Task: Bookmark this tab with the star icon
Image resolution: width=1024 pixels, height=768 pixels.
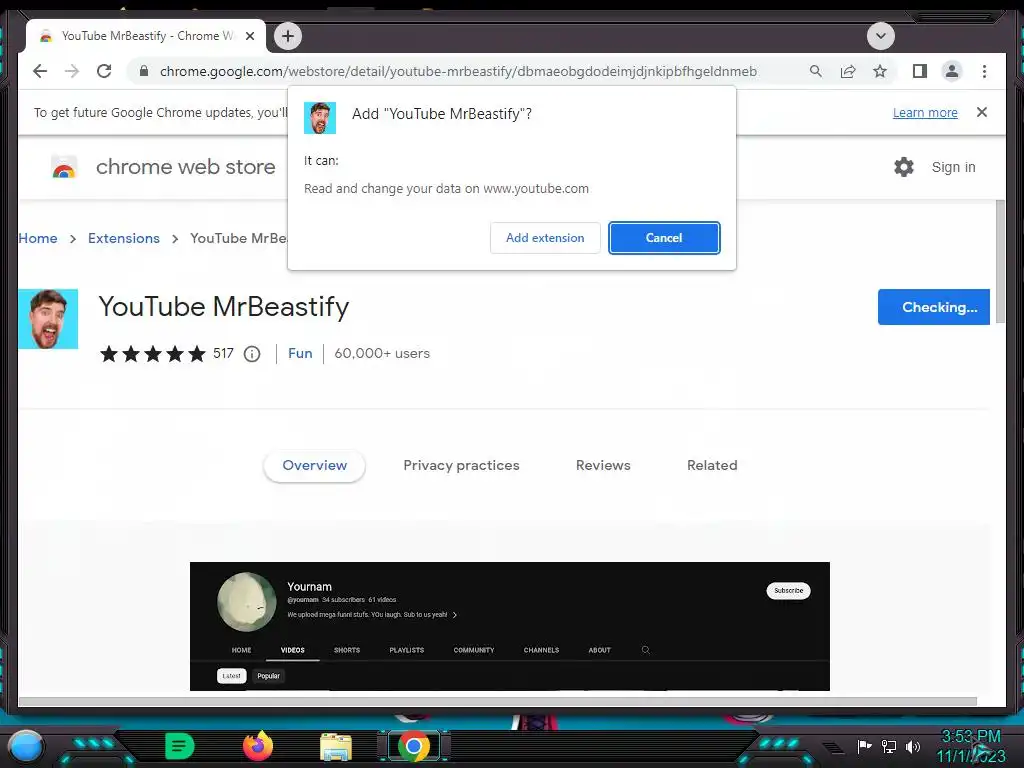Action: (x=880, y=71)
